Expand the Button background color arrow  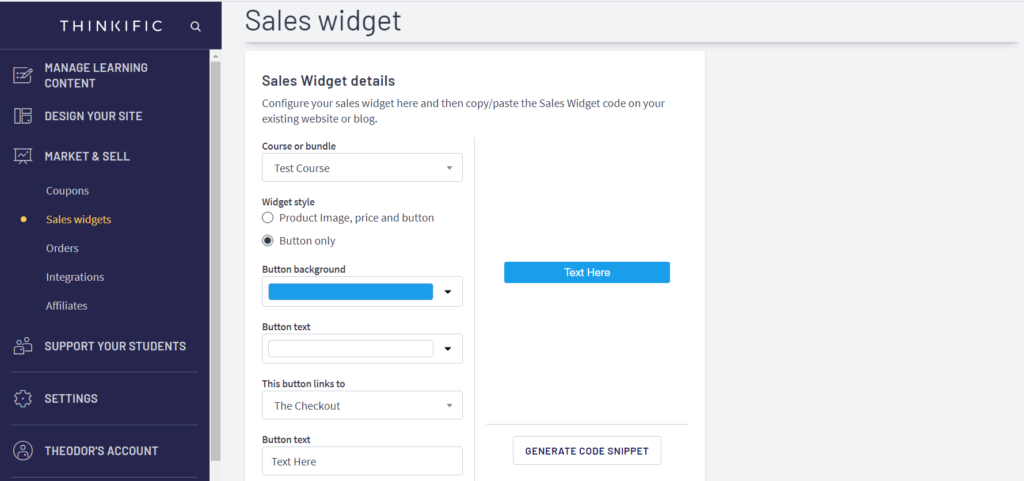coord(448,292)
